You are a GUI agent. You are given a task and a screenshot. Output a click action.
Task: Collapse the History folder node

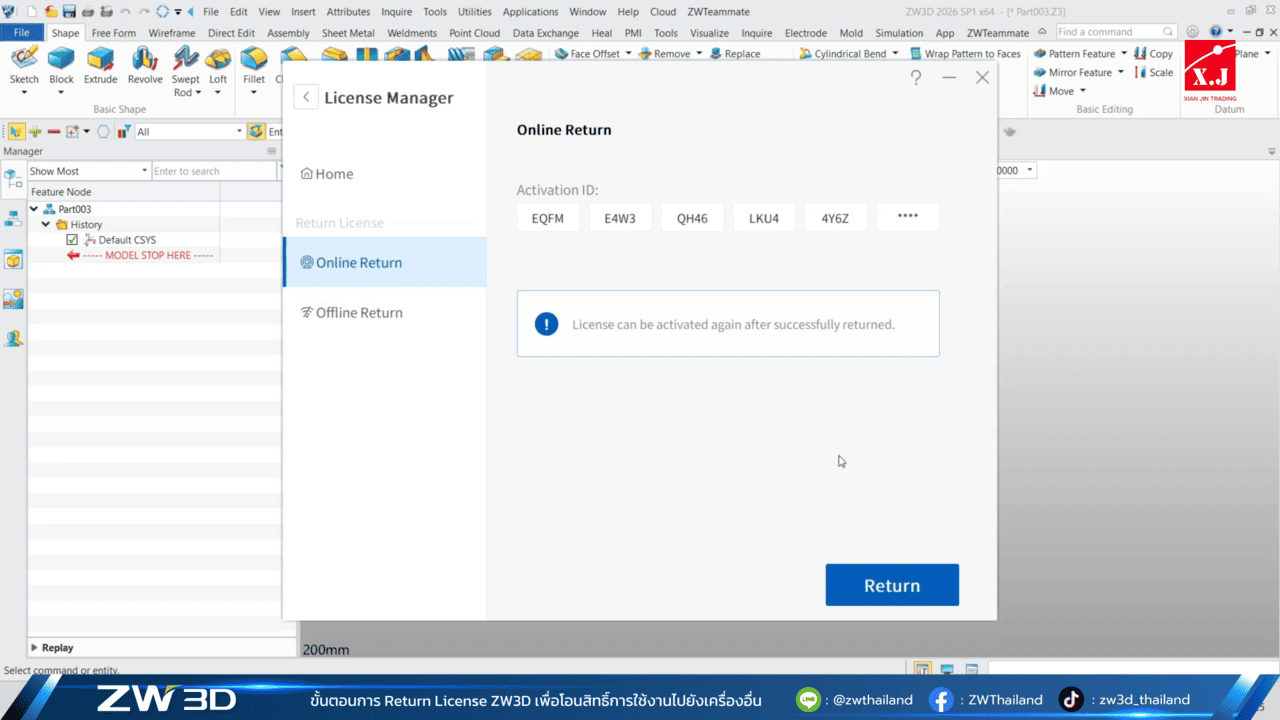coord(47,225)
